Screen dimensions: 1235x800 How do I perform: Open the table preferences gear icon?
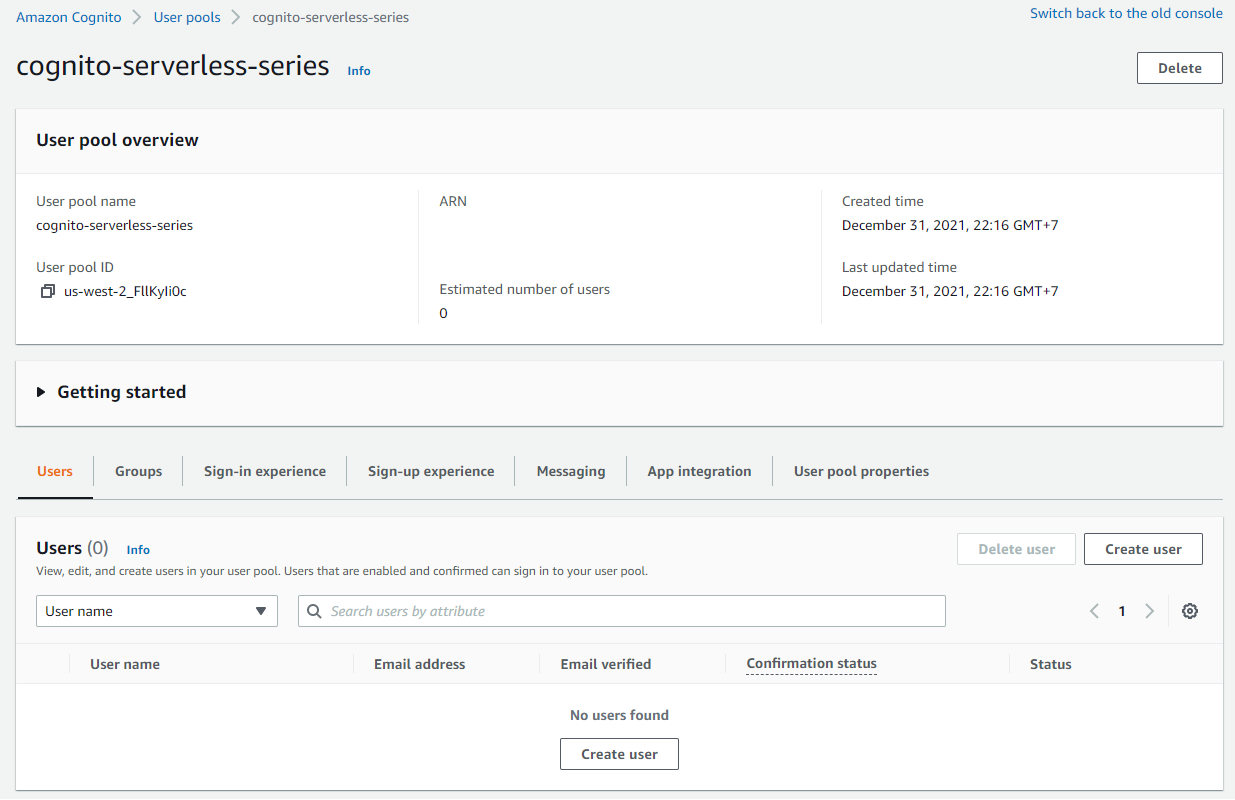(x=1190, y=610)
